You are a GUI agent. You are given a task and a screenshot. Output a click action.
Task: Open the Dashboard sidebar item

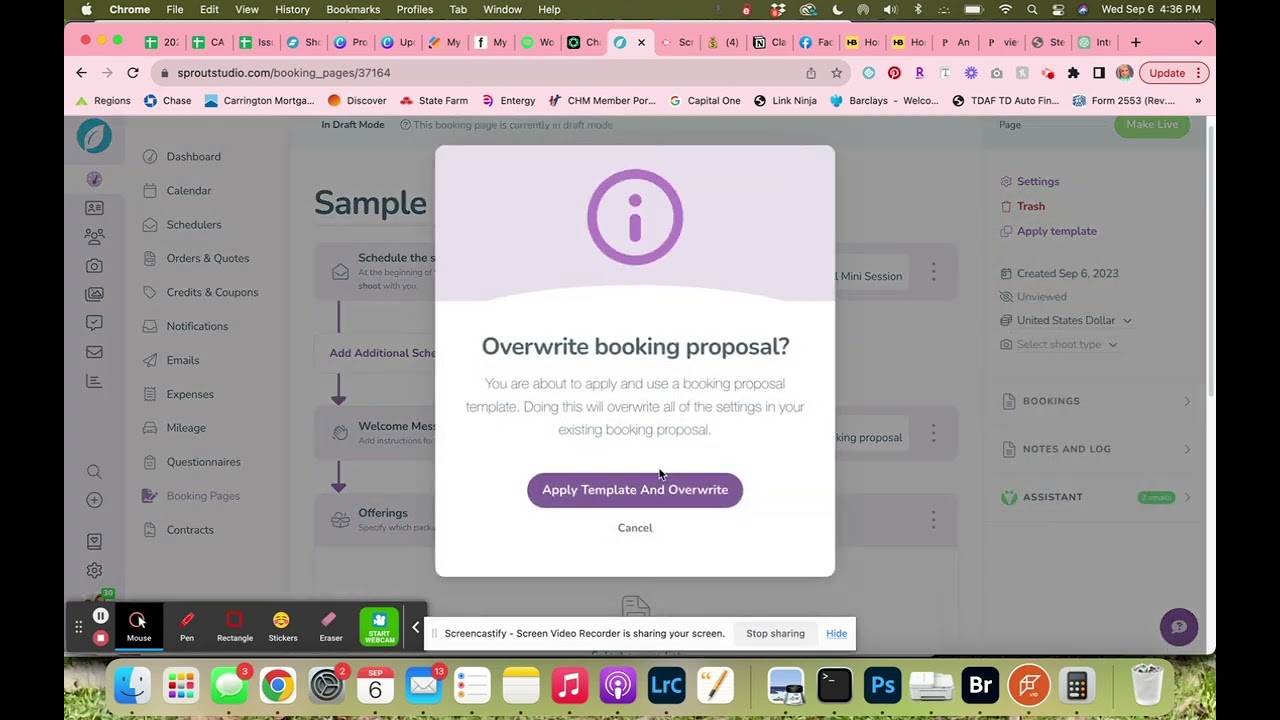point(193,157)
